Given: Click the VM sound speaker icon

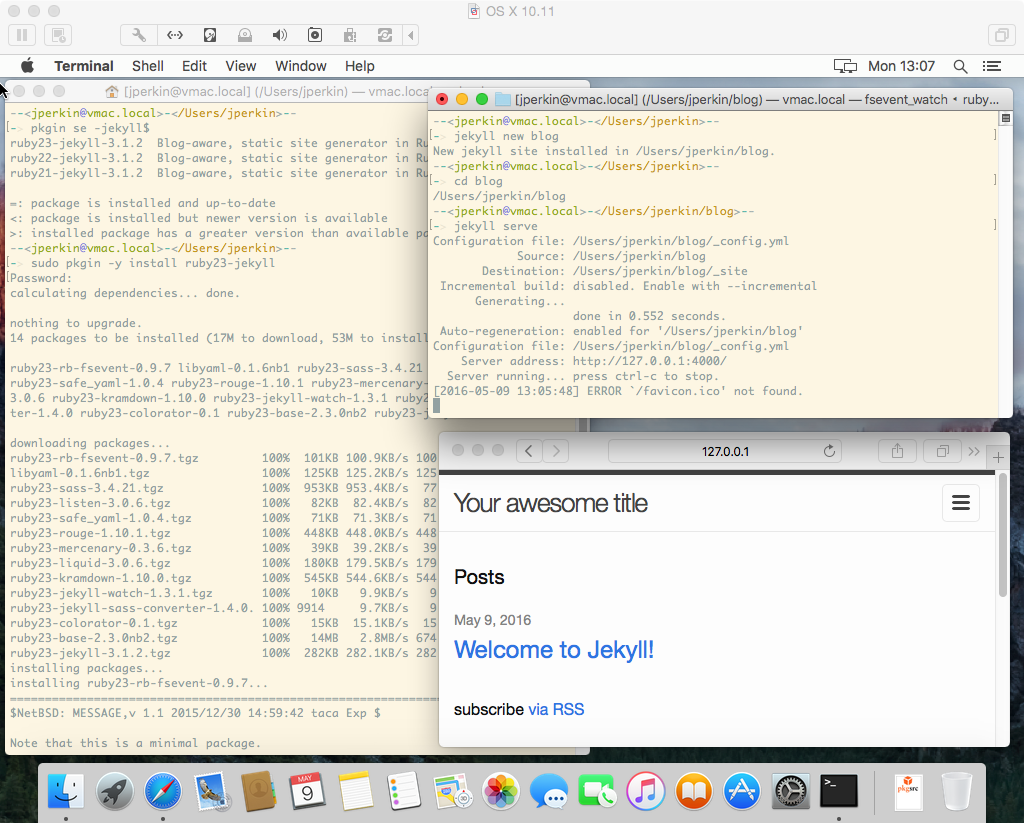Looking at the screenshot, I should pyautogui.click(x=280, y=35).
